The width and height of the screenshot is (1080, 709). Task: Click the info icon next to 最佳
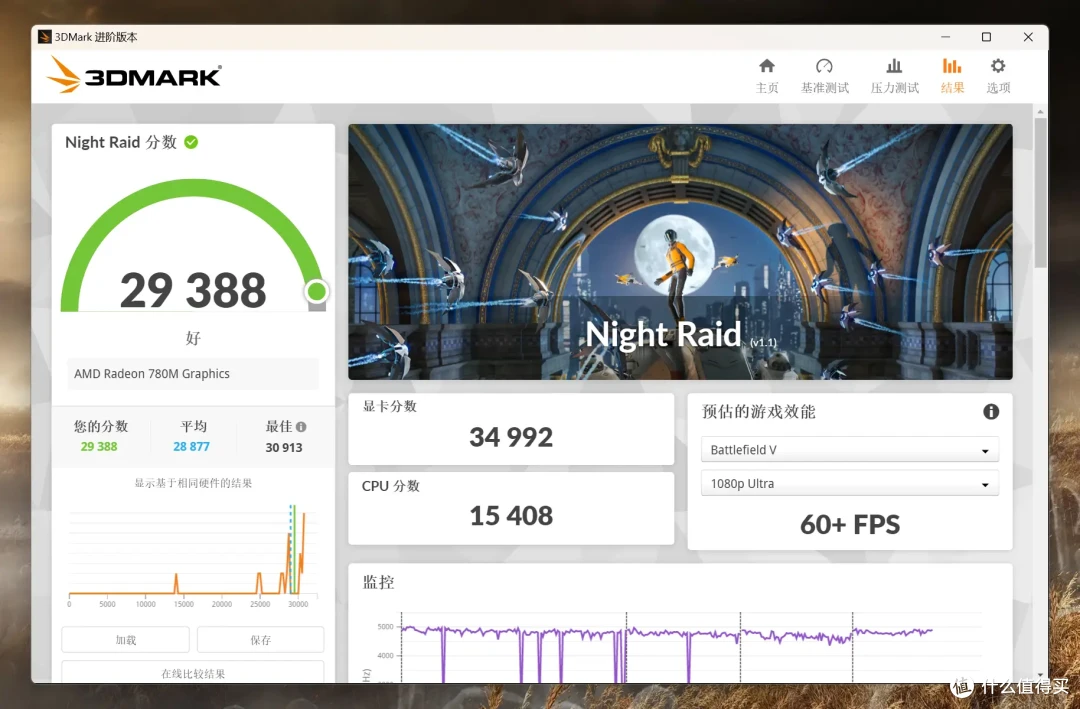[x=301, y=427]
